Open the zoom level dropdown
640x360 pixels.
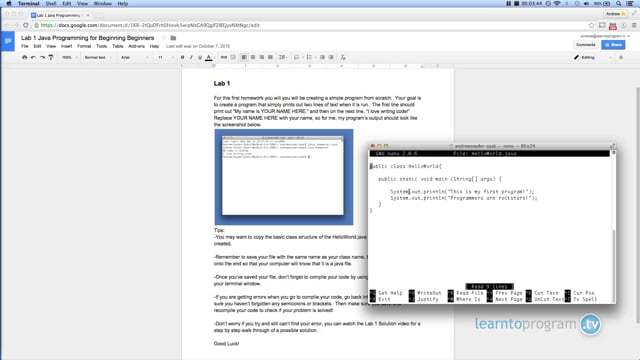[x=69, y=58]
